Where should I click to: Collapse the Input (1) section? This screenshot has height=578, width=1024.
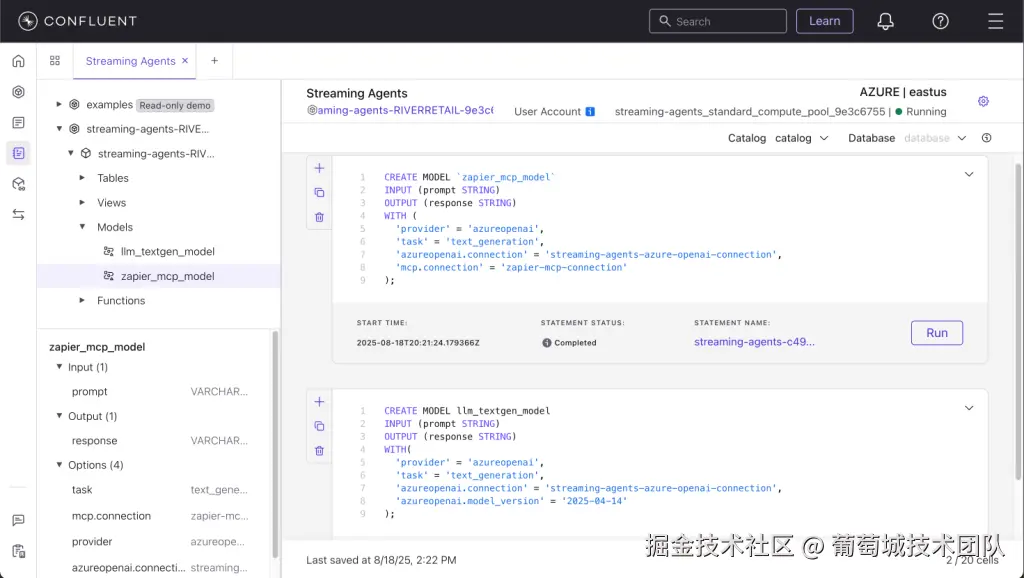pyautogui.click(x=59, y=367)
